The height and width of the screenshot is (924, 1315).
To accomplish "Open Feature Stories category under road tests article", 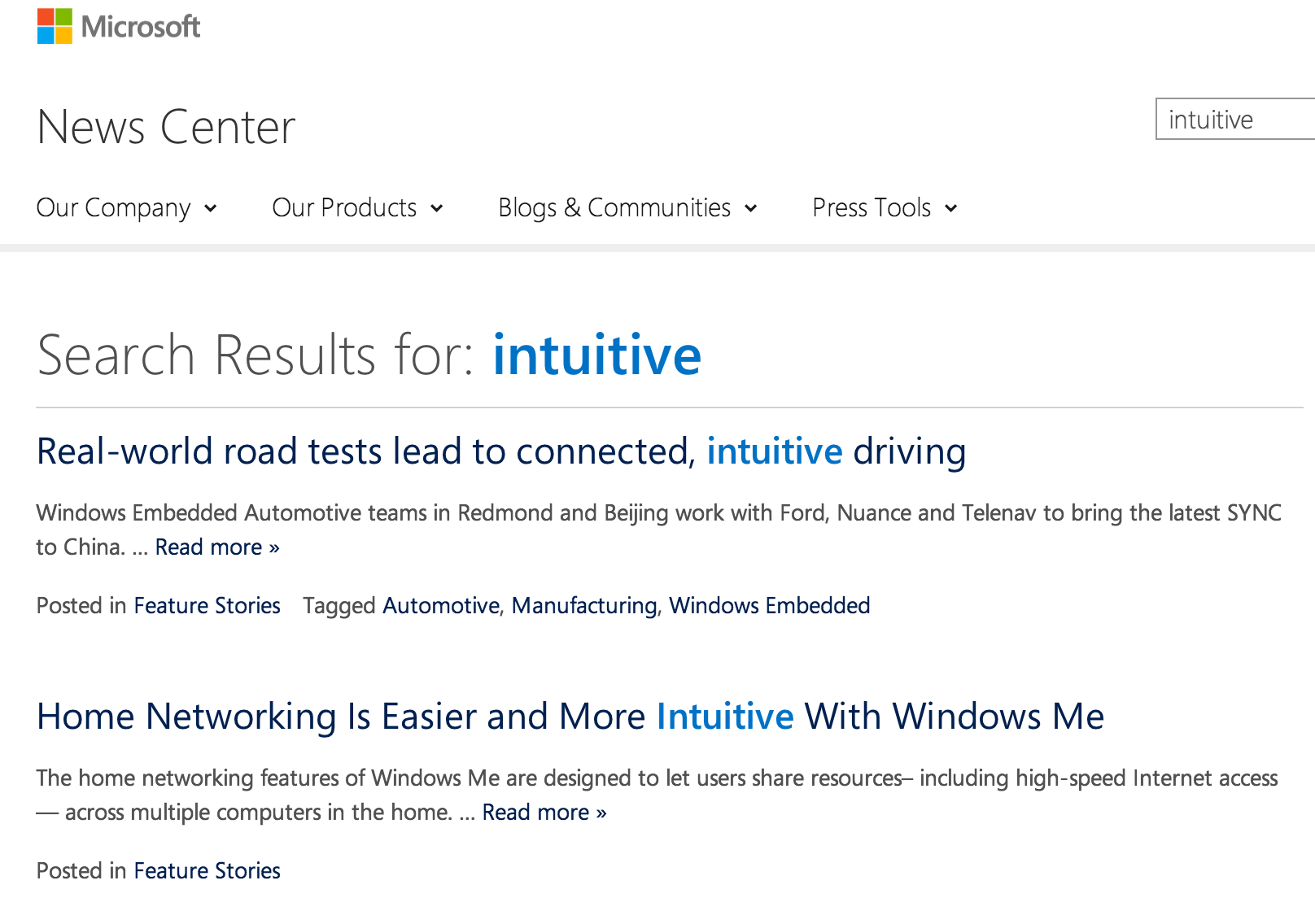I will coord(207,606).
